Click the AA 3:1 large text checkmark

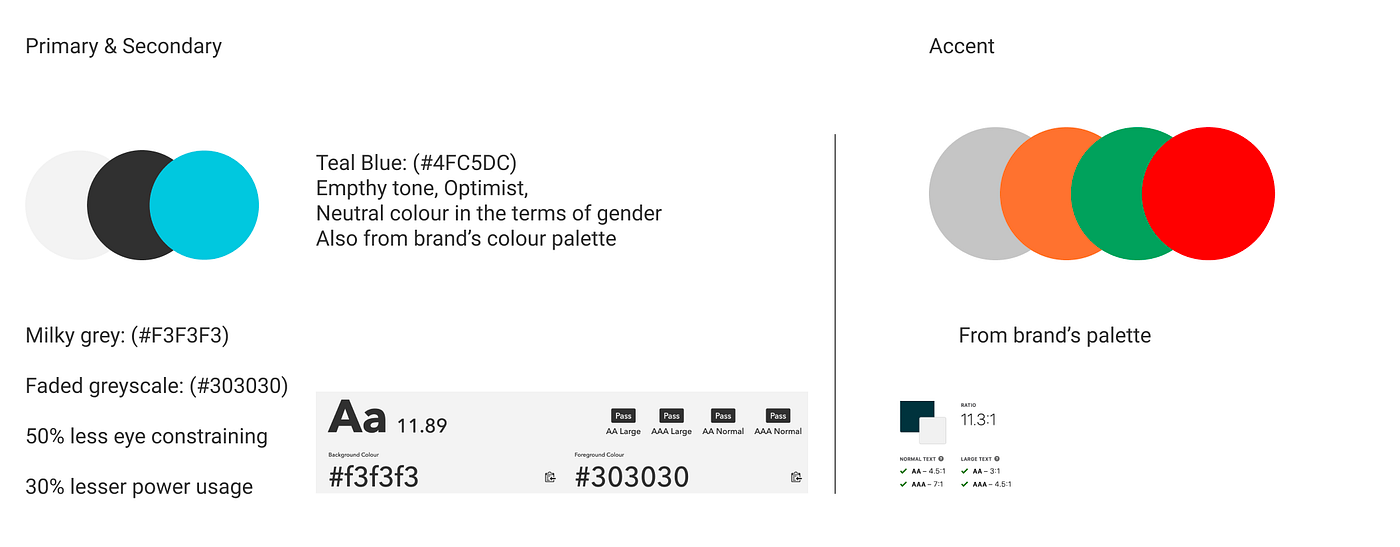[x=964, y=471]
